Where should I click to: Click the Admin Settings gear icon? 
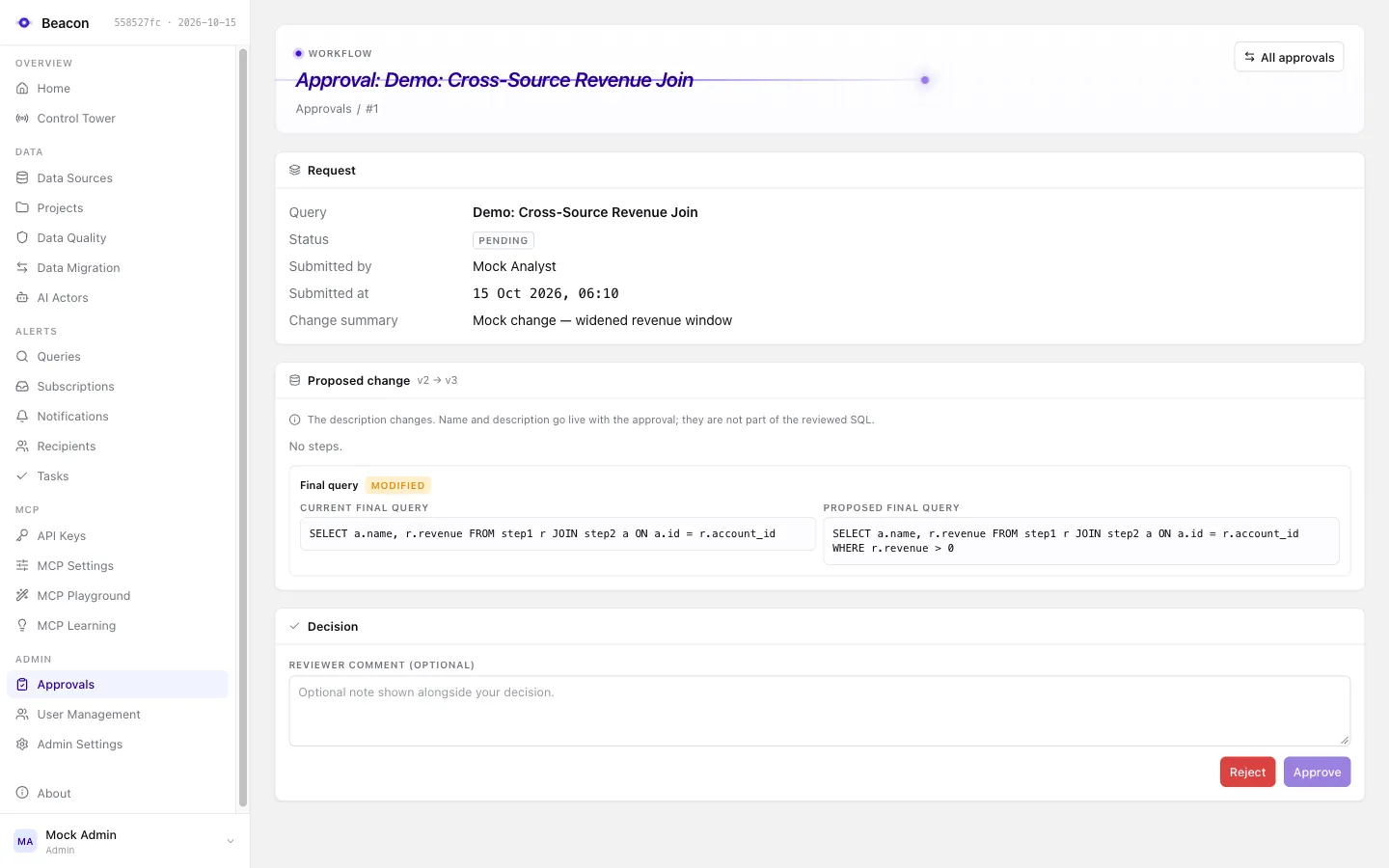tap(22, 744)
